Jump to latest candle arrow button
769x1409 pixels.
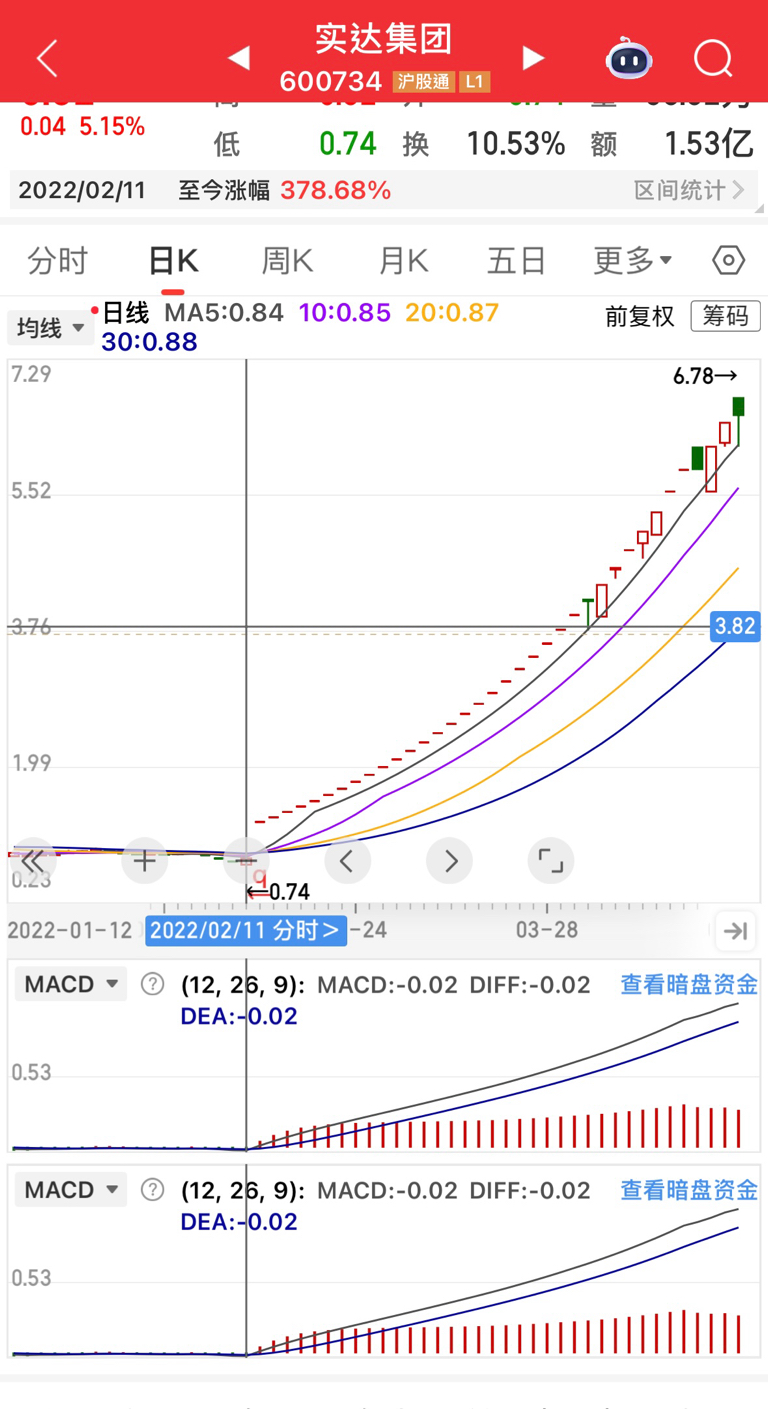[x=735, y=931]
